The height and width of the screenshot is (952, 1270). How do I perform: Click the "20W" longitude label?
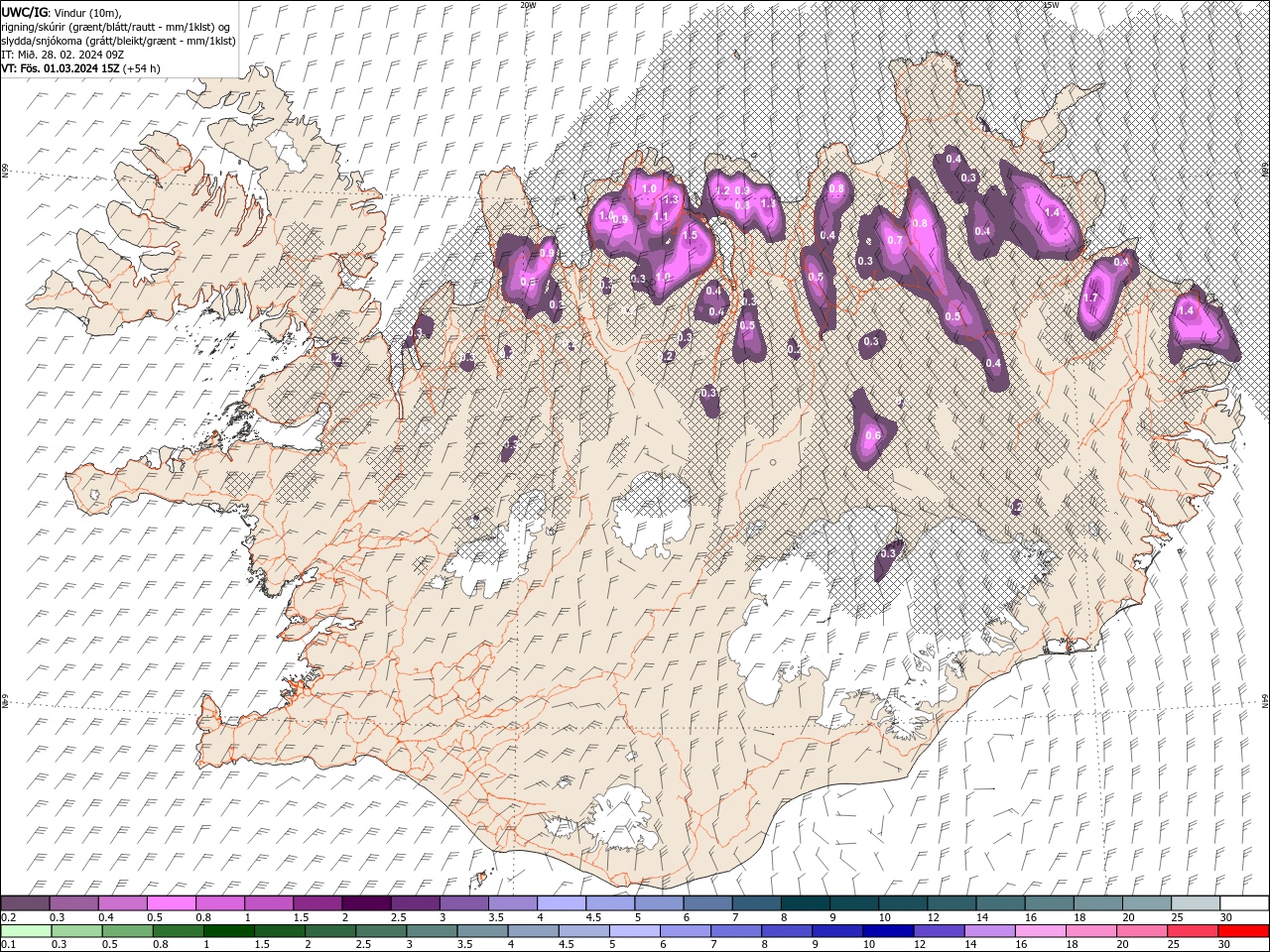[x=528, y=5]
